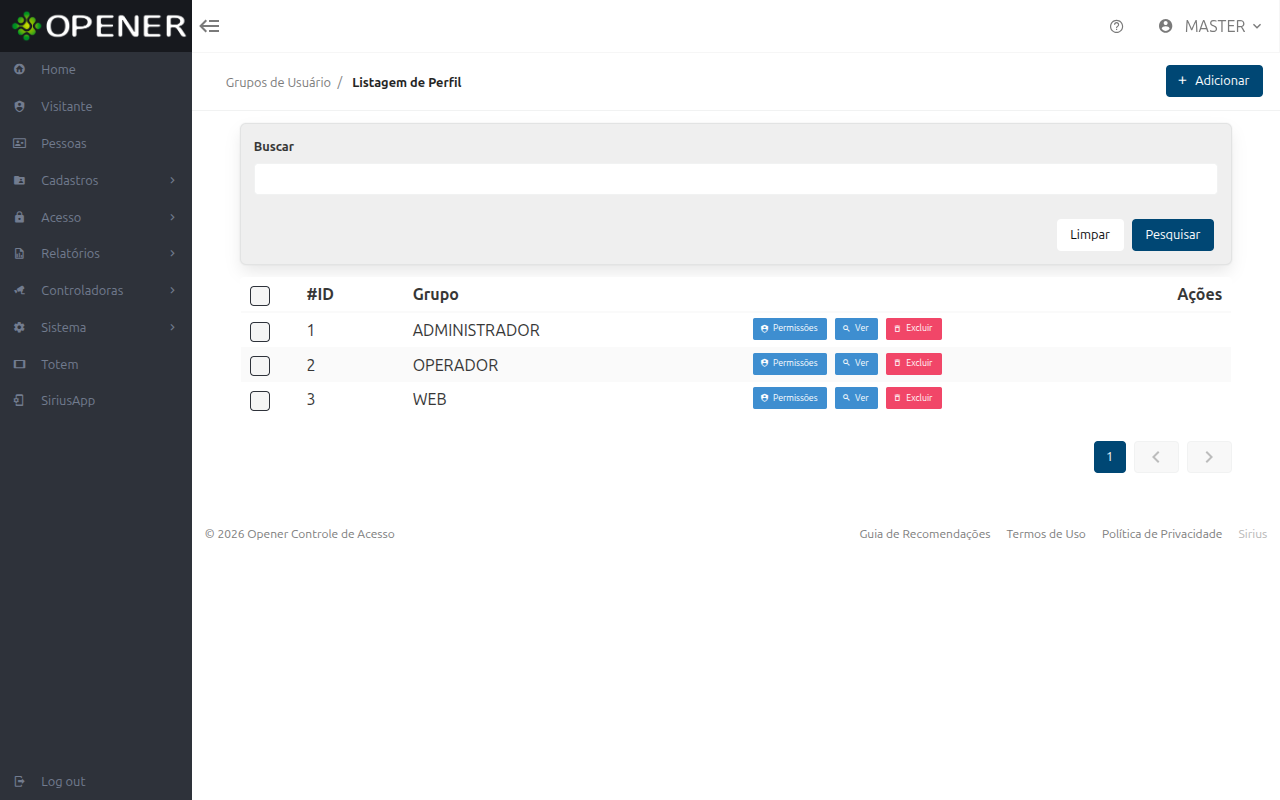The width and height of the screenshot is (1280, 800).
Task: Click the Sirius footer link
Action: (x=1253, y=534)
